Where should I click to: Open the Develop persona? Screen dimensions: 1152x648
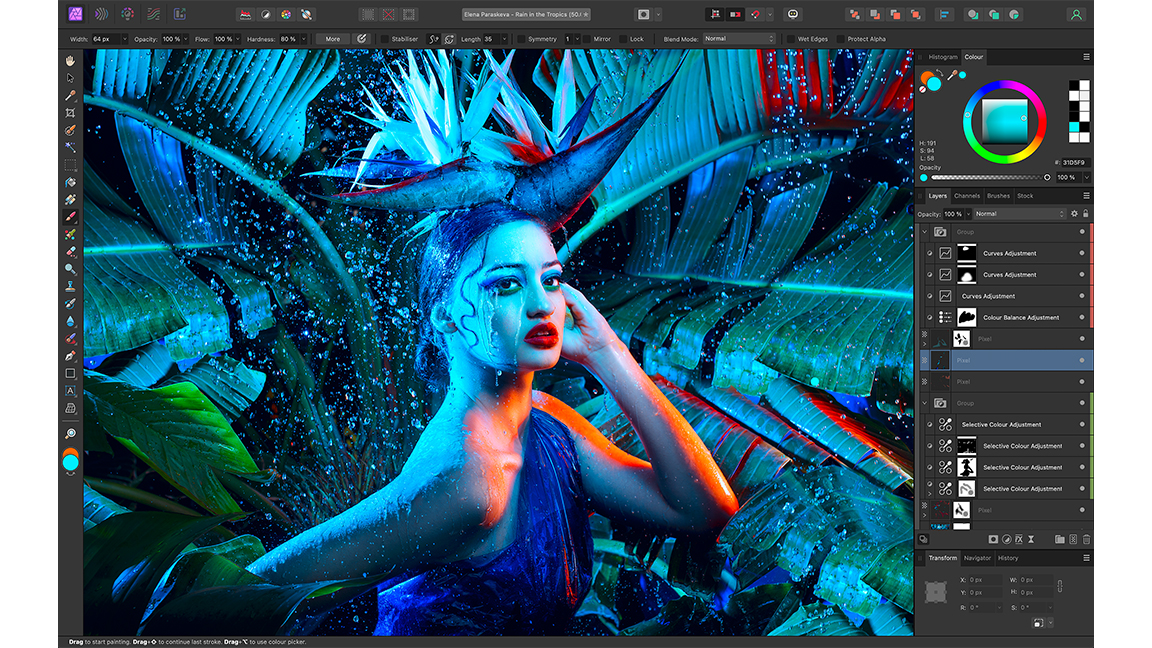coord(127,14)
